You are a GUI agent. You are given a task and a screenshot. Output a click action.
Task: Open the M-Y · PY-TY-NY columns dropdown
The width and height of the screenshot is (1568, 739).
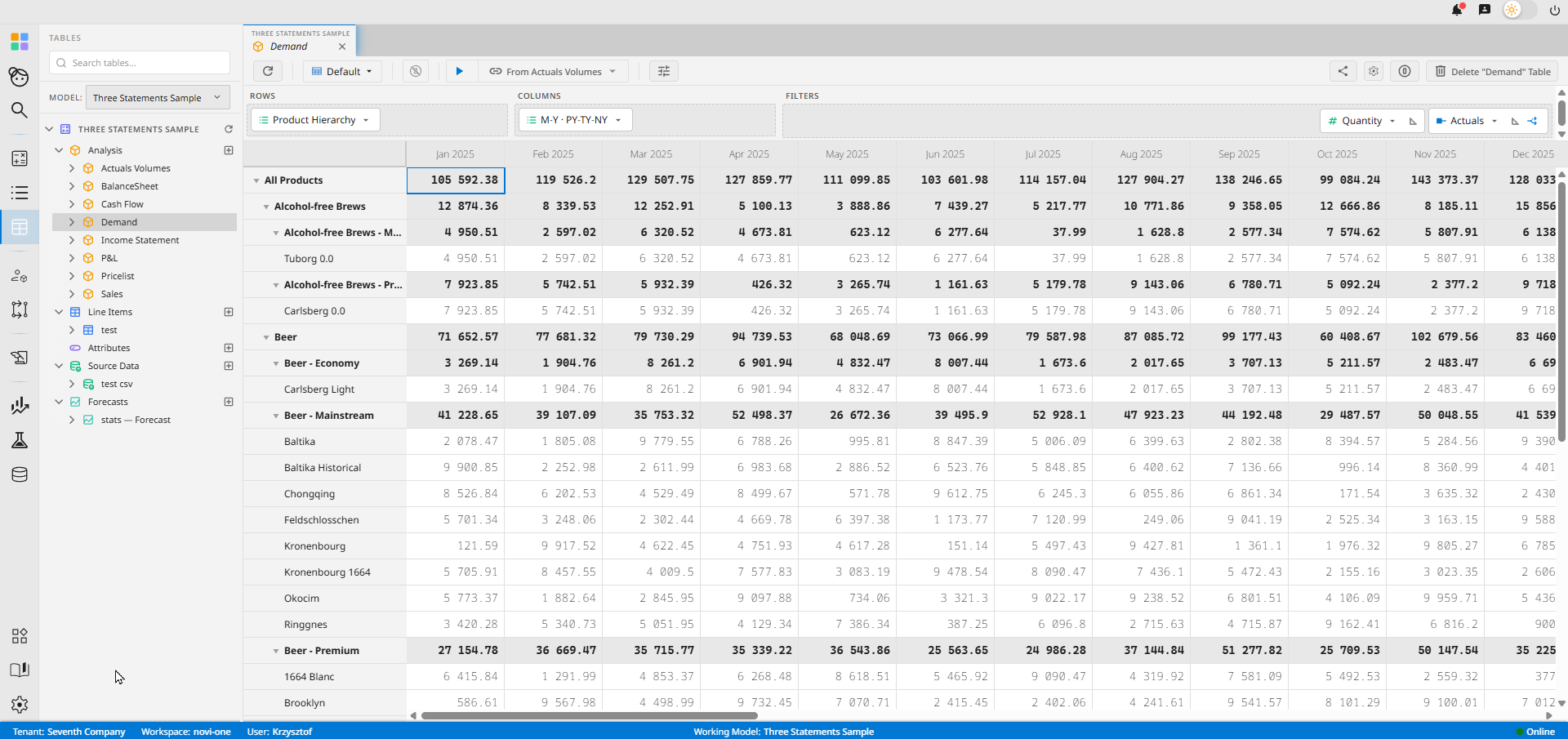(x=575, y=120)
